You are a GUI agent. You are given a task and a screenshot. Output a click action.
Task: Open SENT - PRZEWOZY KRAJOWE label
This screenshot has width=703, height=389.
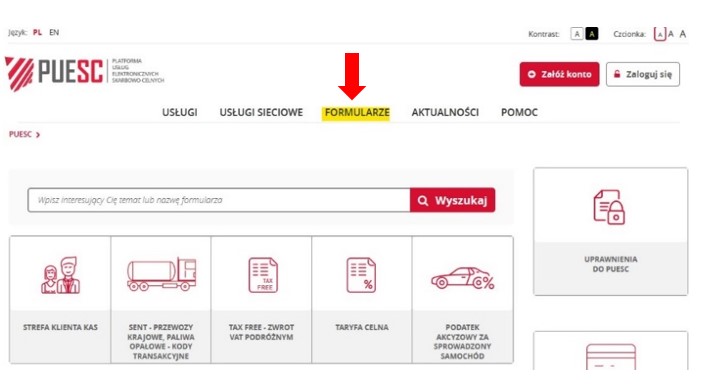coord(161,341)
